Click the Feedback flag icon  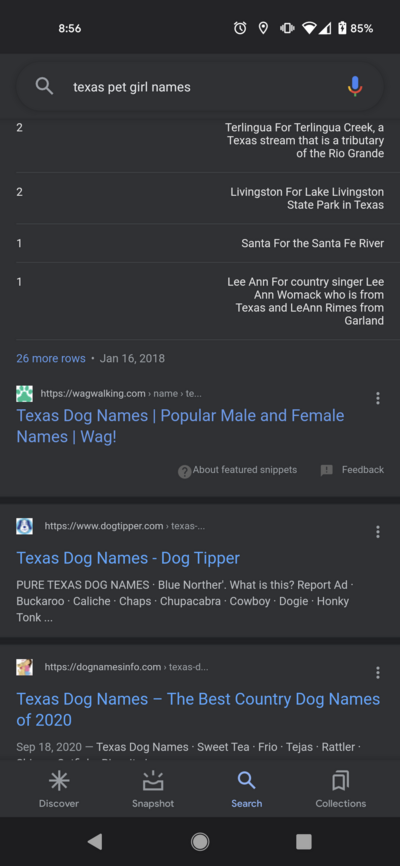(x=327, y=471)
